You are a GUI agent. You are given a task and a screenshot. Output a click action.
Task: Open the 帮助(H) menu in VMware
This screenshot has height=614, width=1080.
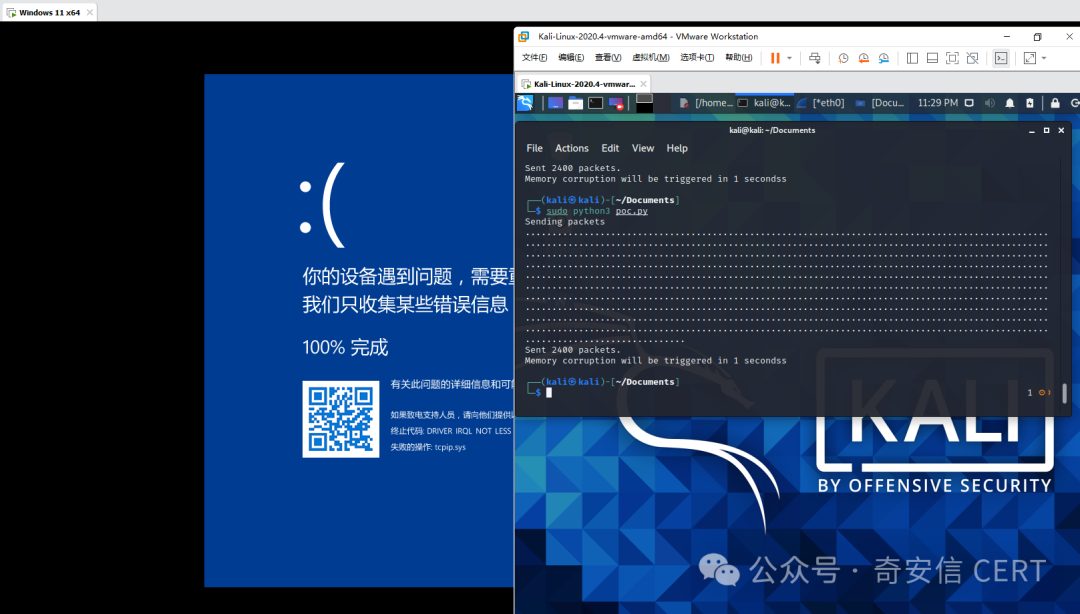738,58
